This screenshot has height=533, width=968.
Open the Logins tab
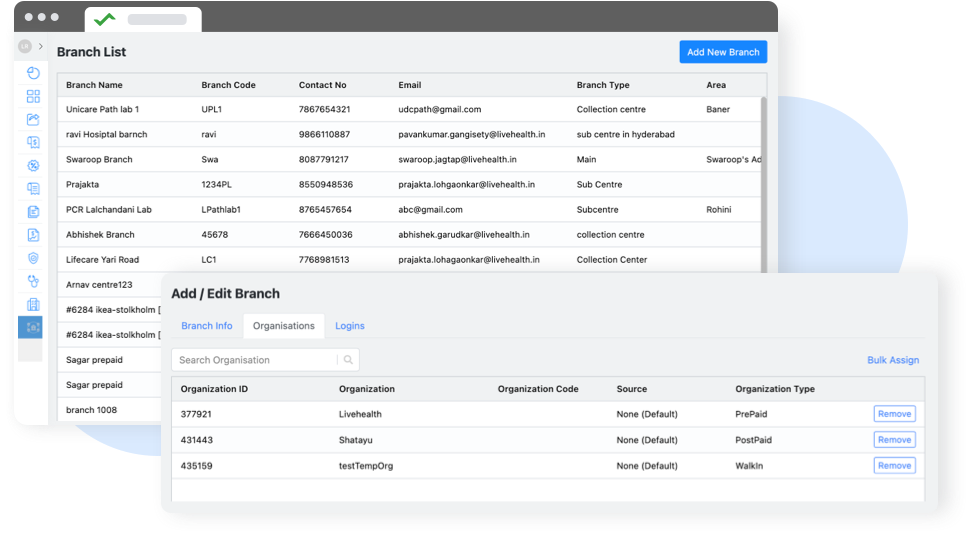click(350, 326)
